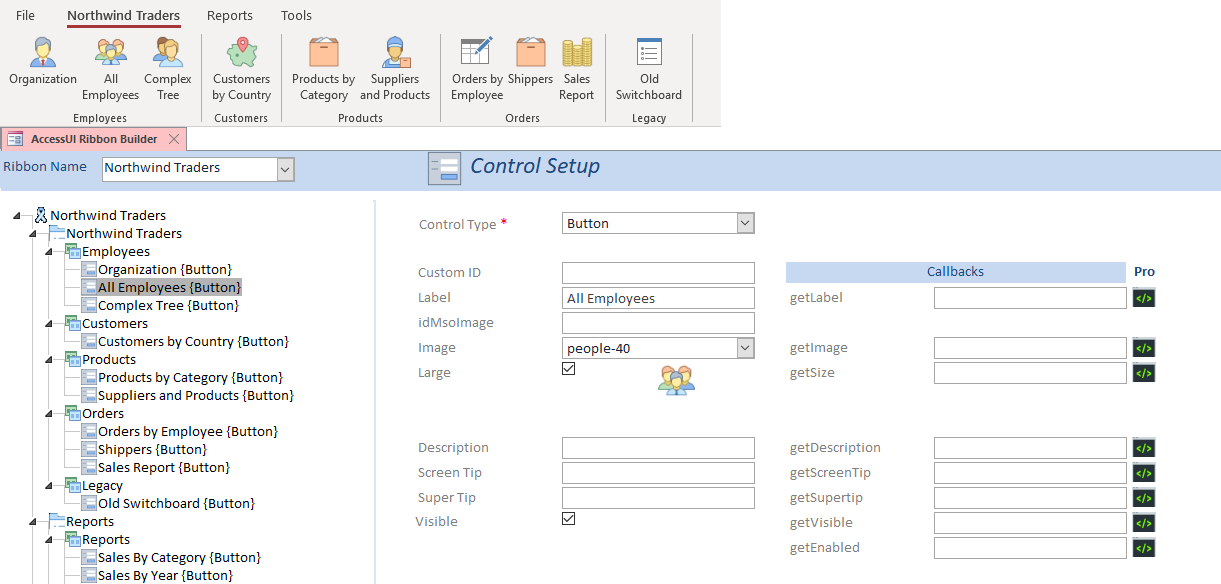Open the Sales Report ribbon button
Image resolution: width=1221 pixels, height=584 pixels.
[x=577, y=69]
